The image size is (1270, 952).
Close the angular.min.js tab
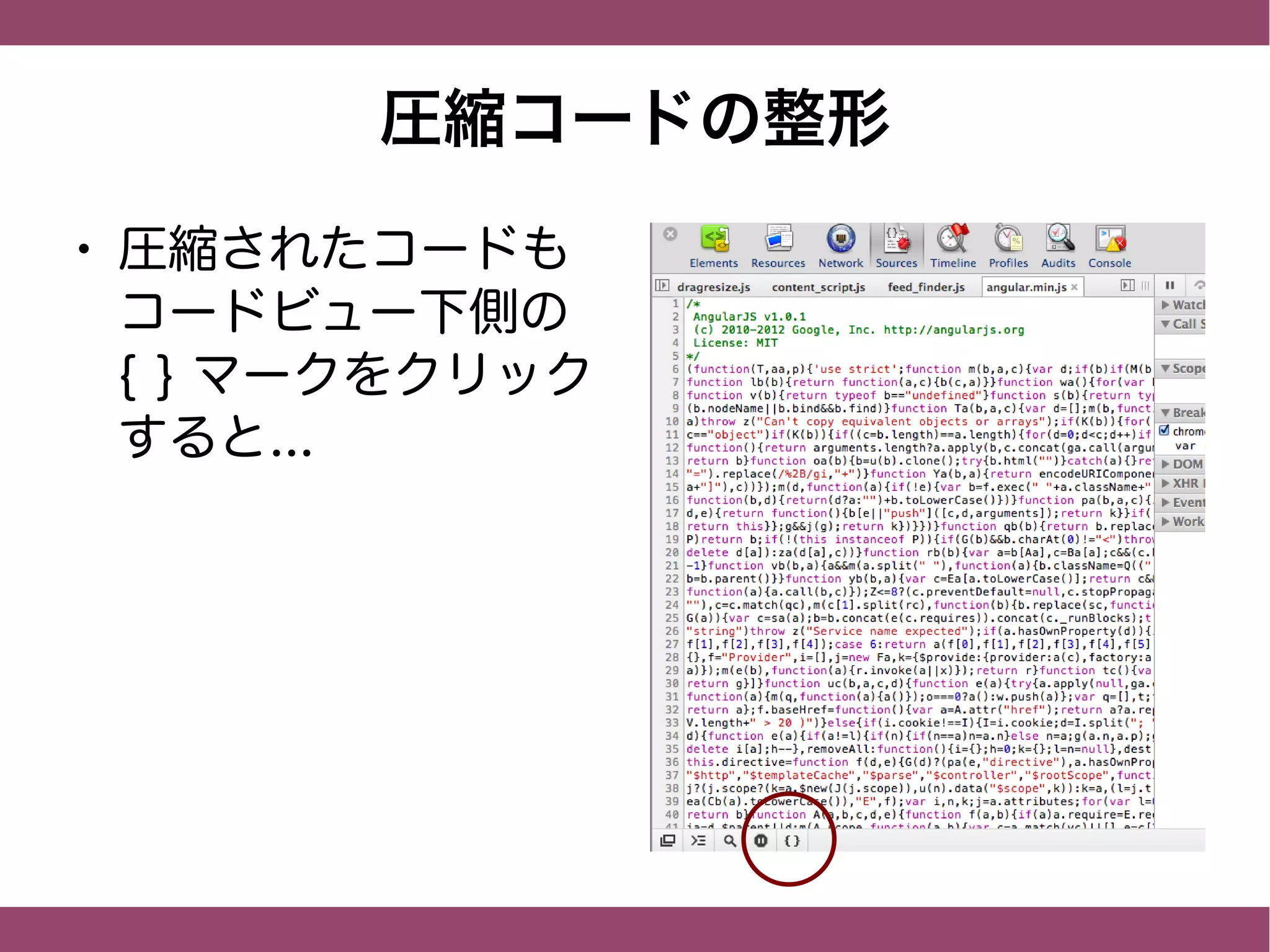(1074, 287)
